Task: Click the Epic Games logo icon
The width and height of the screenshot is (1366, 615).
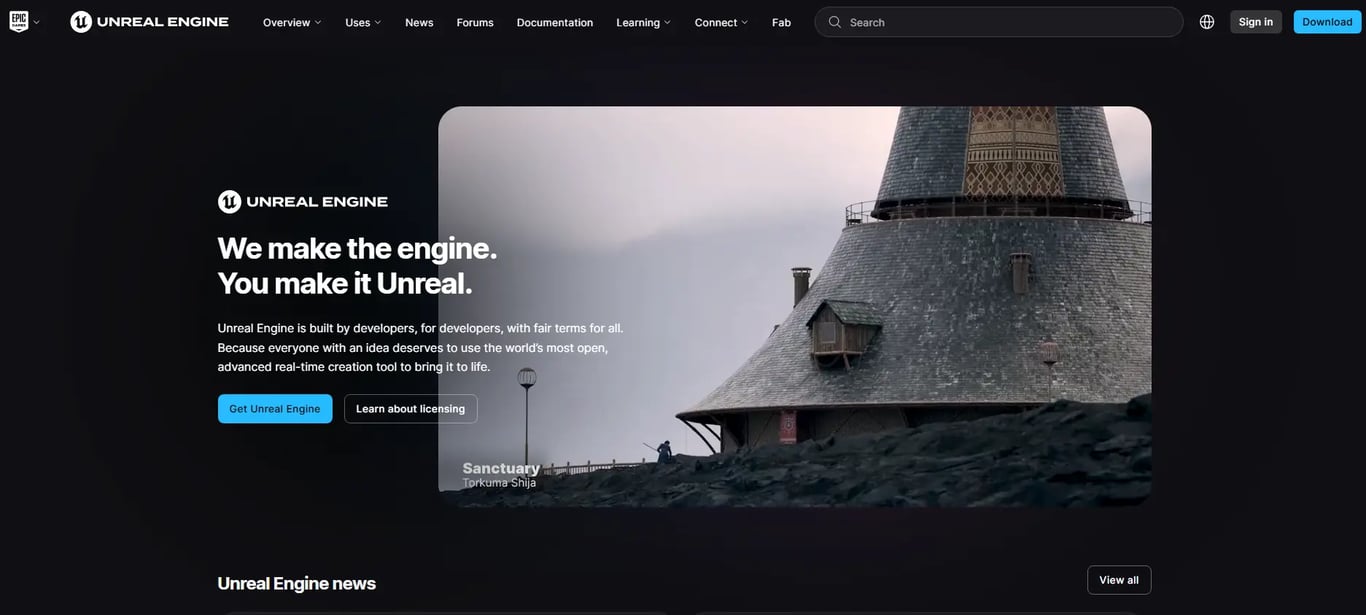Action: 18,22
